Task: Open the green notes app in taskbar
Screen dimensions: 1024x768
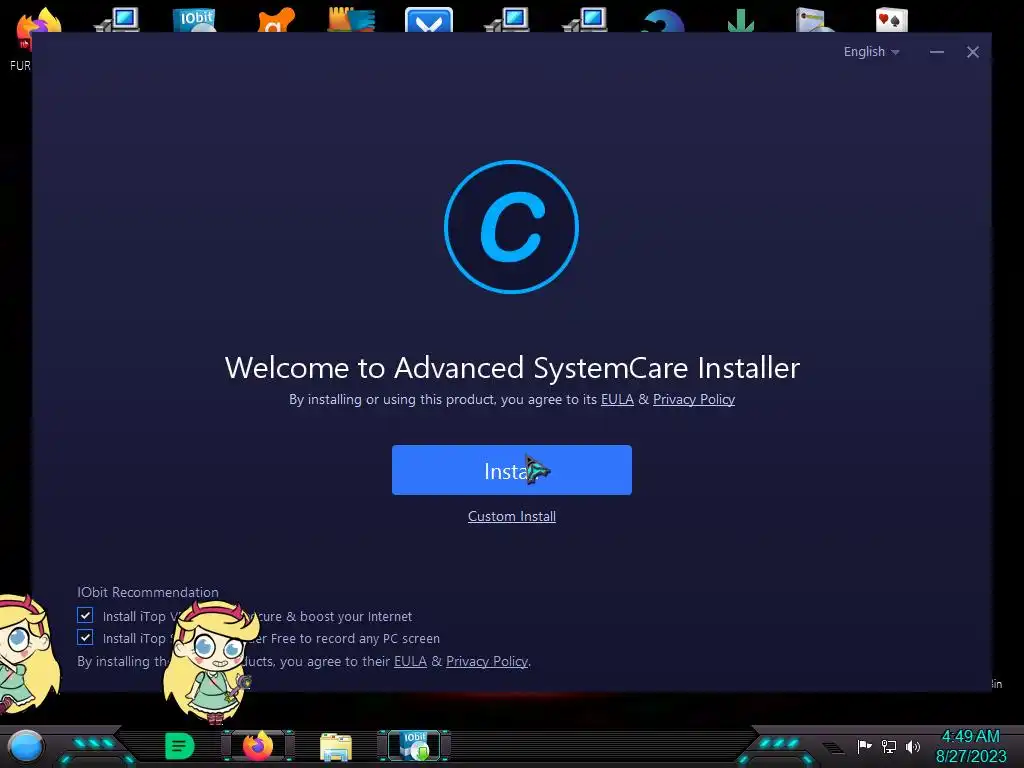Action: tap(180, 746)
